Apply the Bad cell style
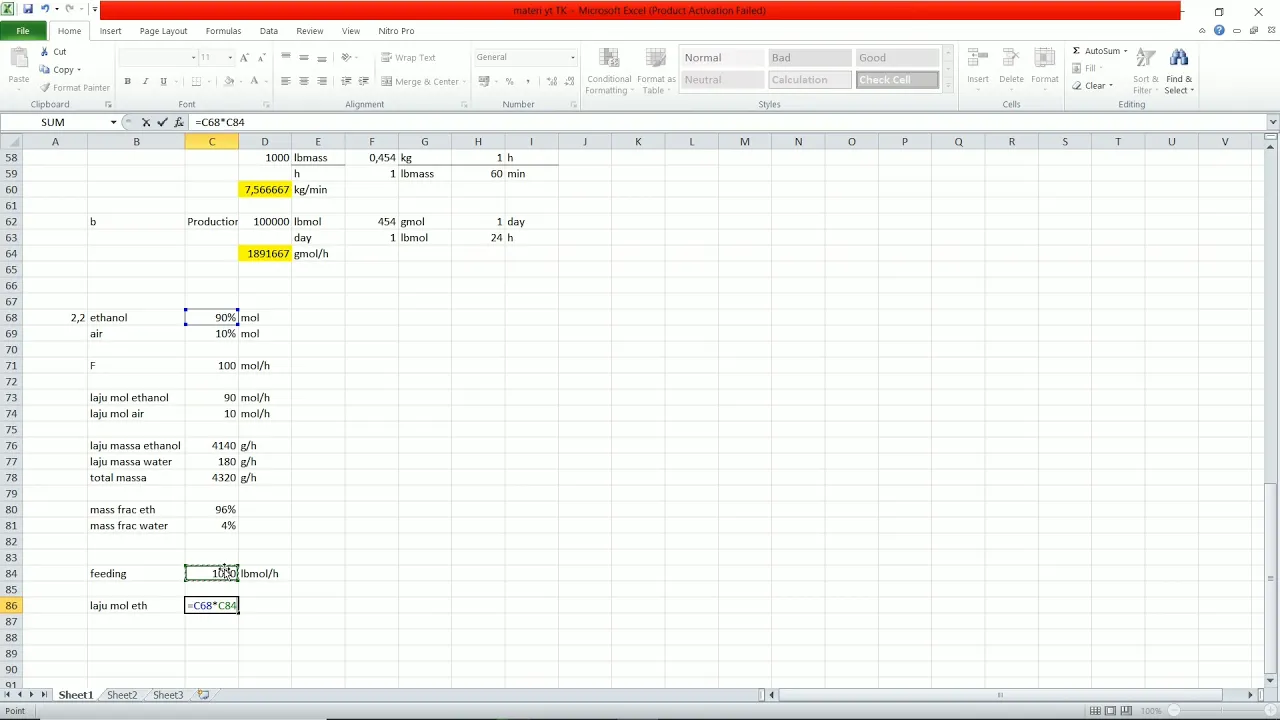1280x720 pixels. pyautogui.click(x=810, y=58)
